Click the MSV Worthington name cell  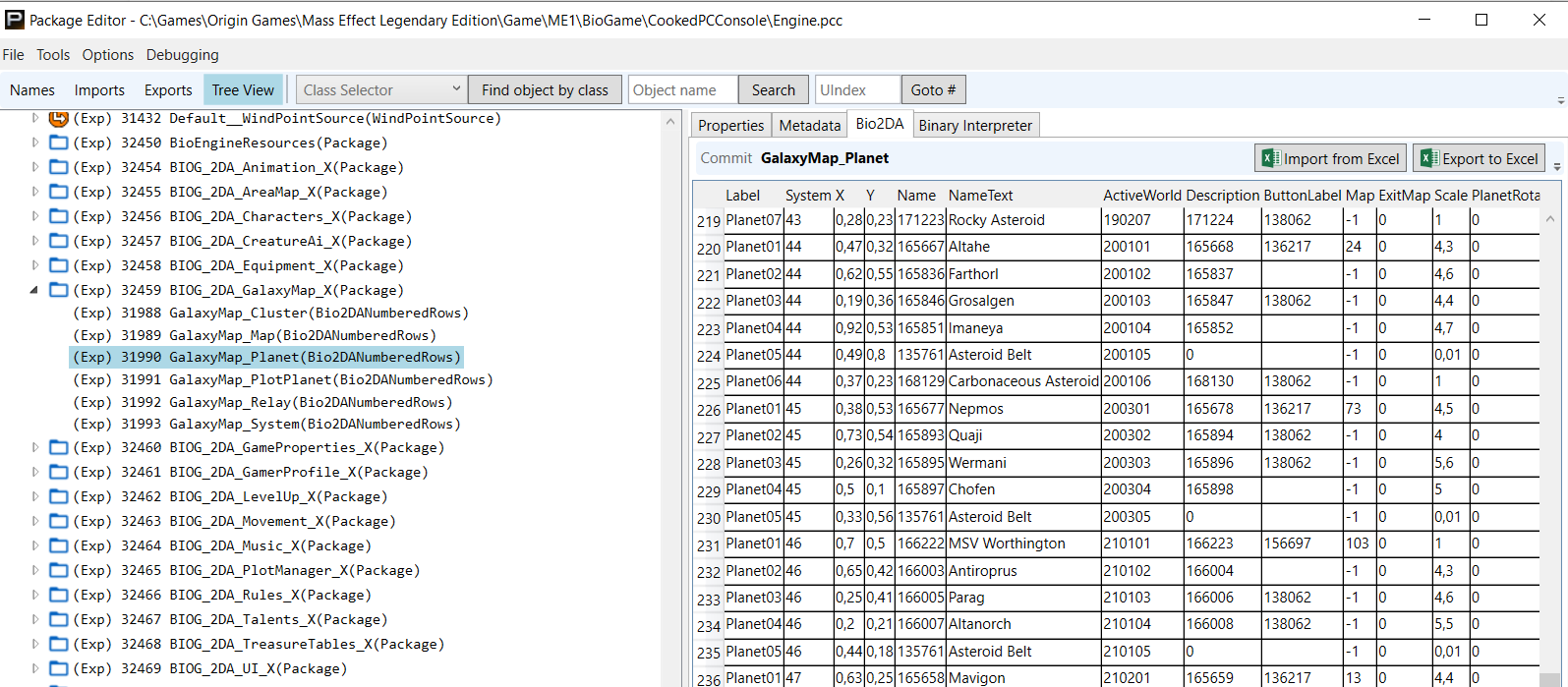pos(1023,544)
